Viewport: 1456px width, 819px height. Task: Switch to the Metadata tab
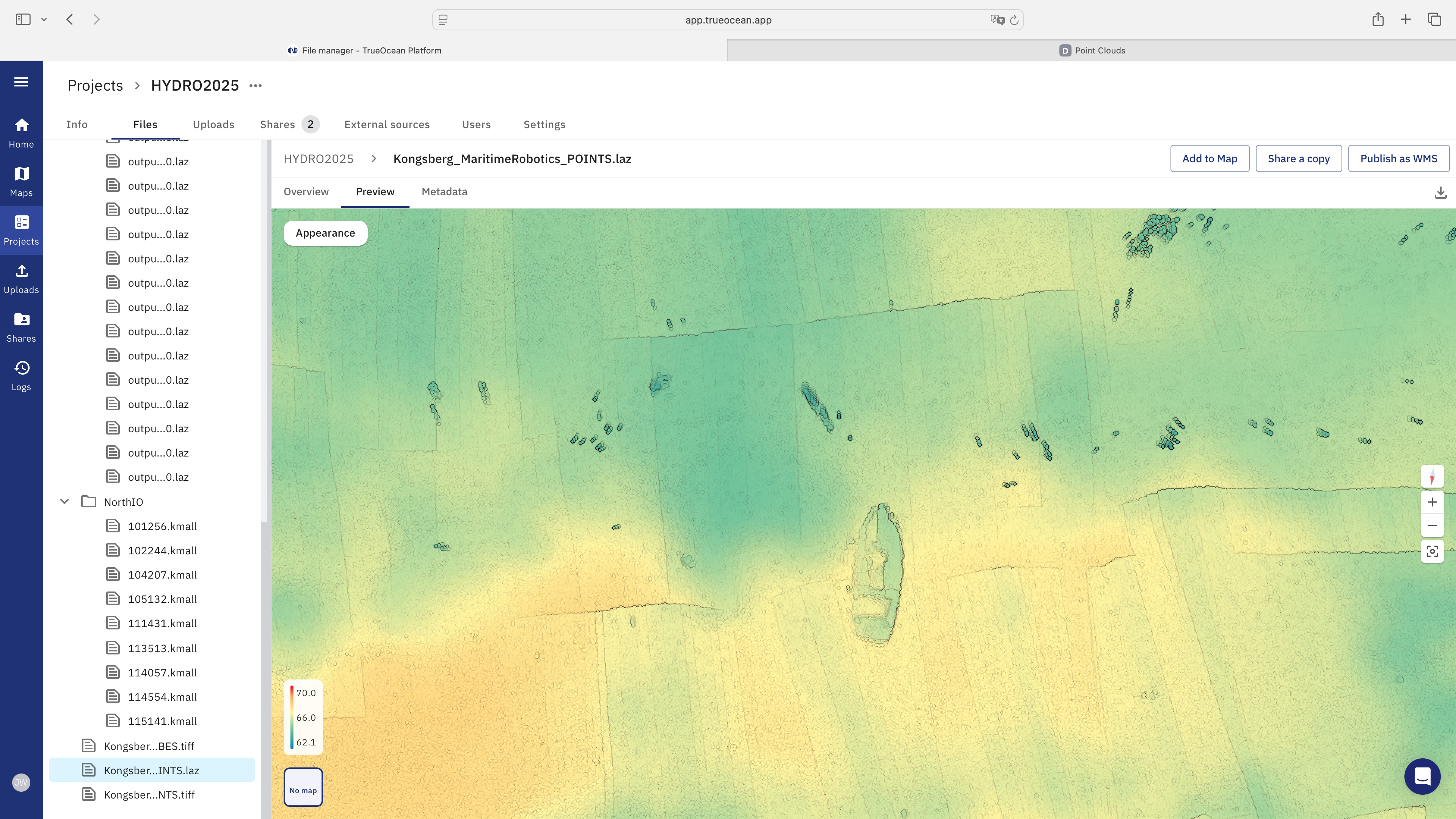(x=444, y=191)
